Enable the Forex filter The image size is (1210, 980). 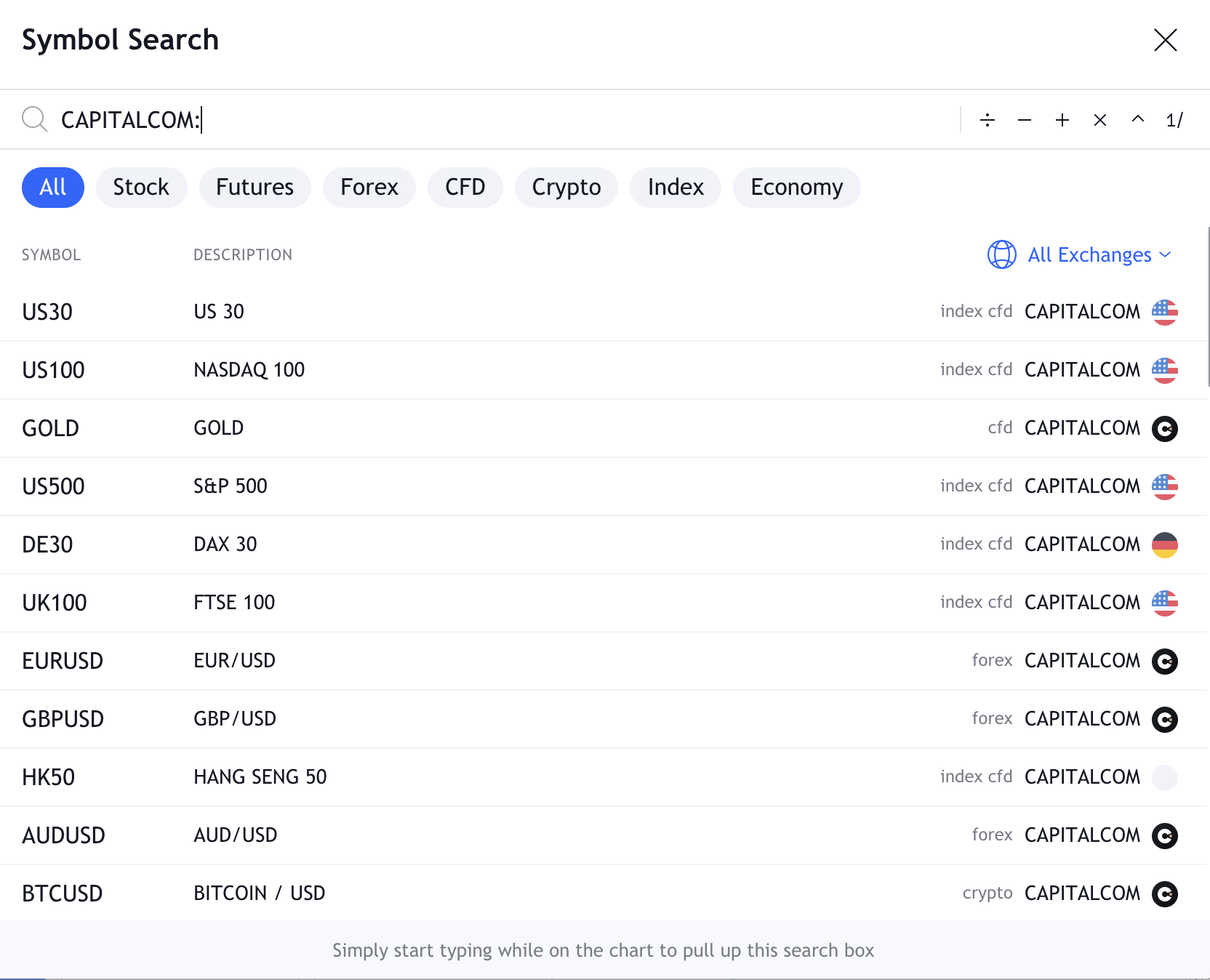[369, 187]
